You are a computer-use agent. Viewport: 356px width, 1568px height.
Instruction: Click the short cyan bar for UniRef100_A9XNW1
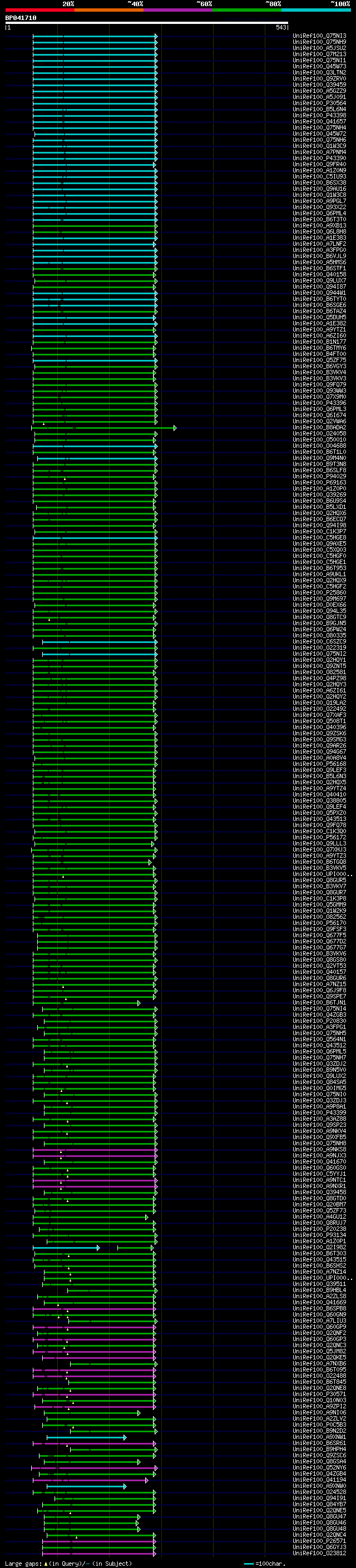[x=86, y=1437]
